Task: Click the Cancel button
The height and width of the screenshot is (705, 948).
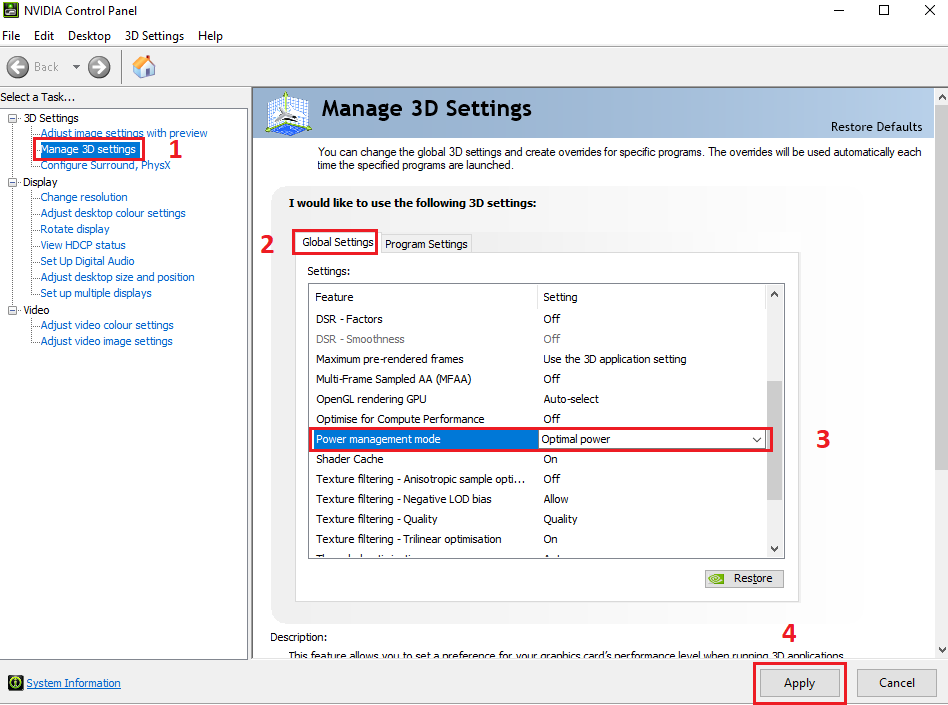Action: [897, 683]
